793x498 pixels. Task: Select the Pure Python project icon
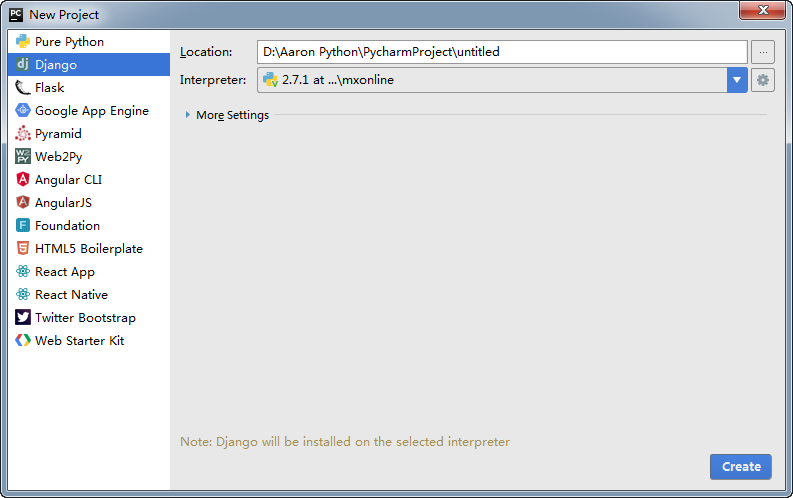pos(23,41)
